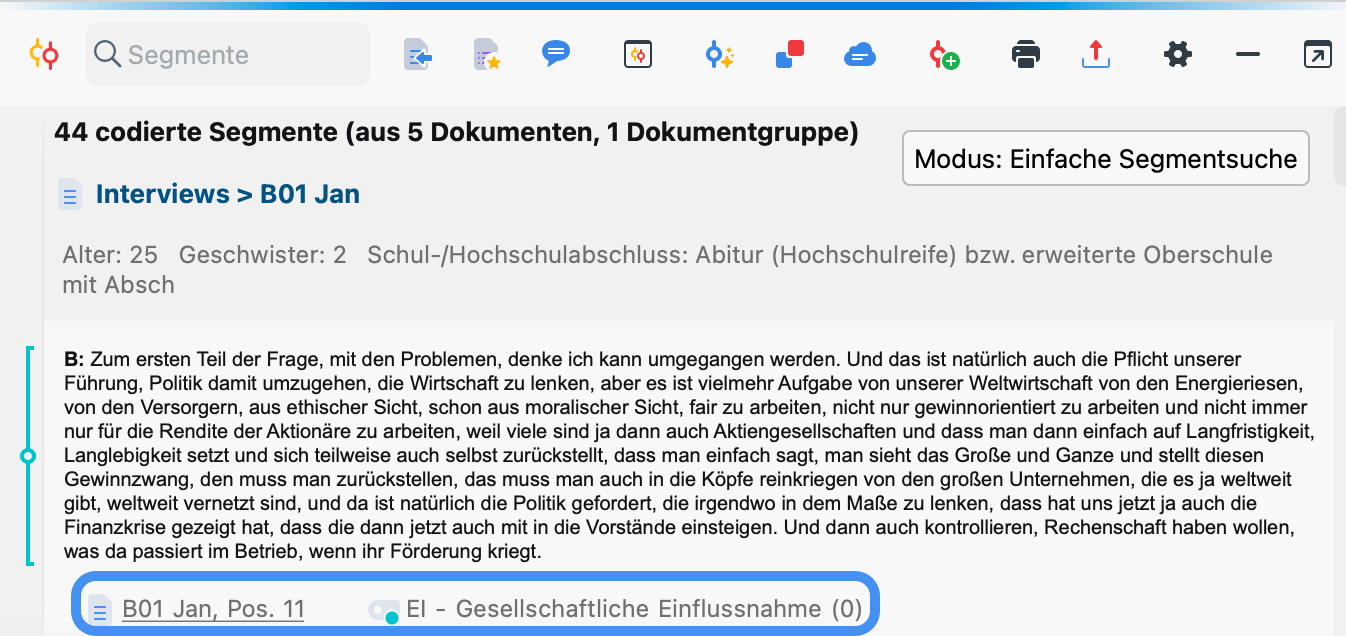Image resolution: width=1346 pixels, height=636 pixels.
Task: Open the Interviews > B01 Jan document link
Action: [228, 194]
